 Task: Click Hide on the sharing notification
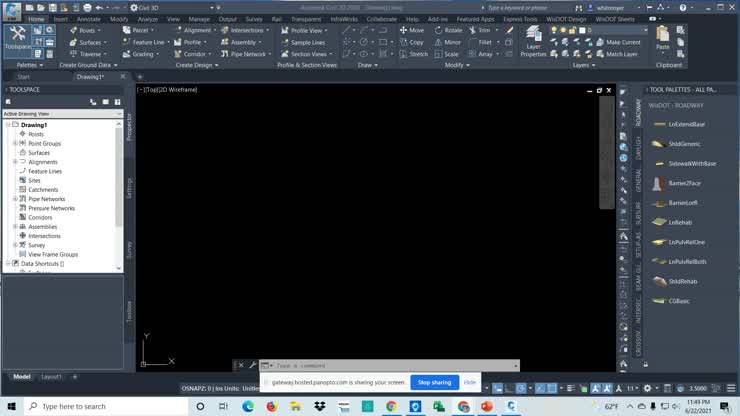pyautogui.click(x=470, y=382)
